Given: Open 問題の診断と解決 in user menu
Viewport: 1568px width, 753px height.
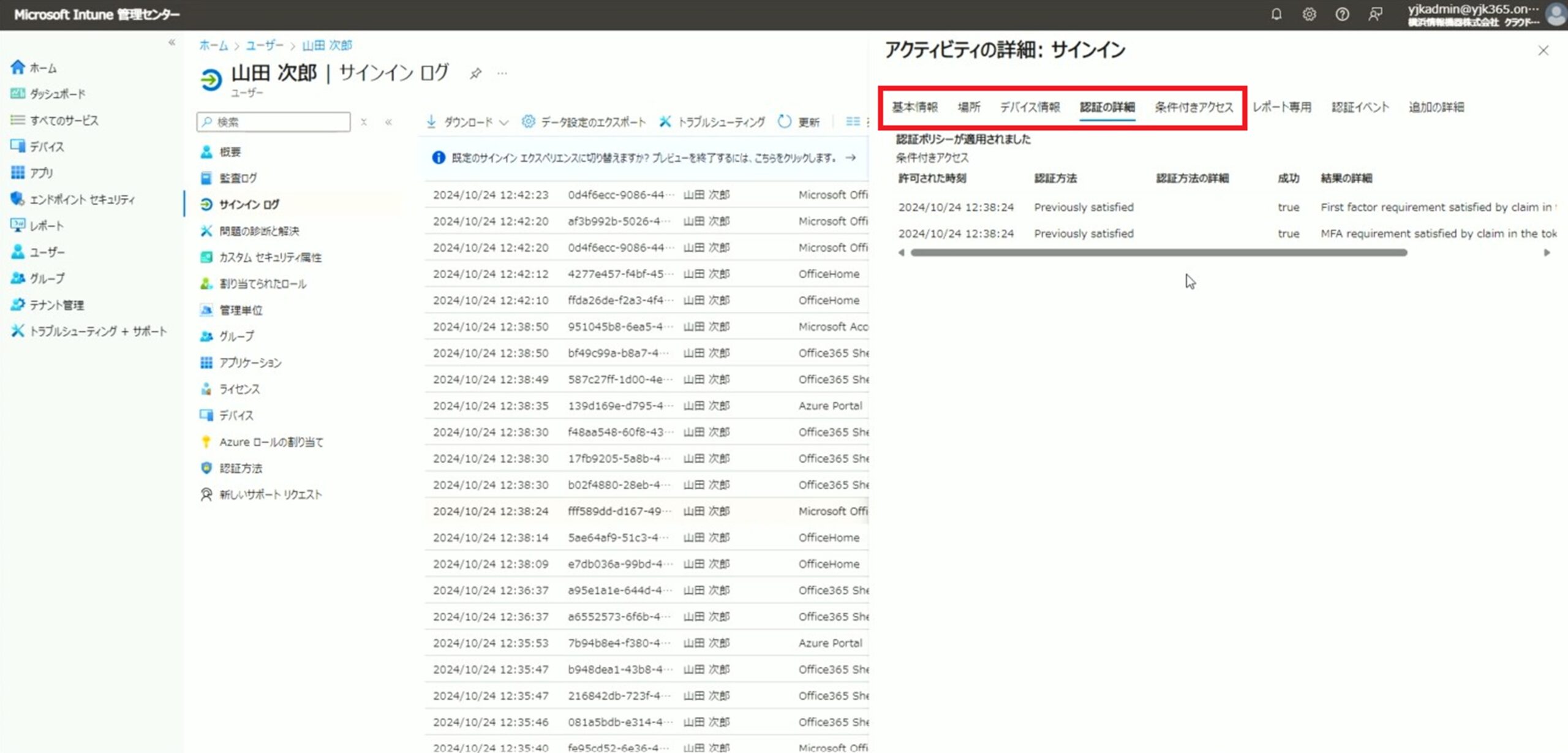Looking at the screenshot, I should [x=249, y=231].
